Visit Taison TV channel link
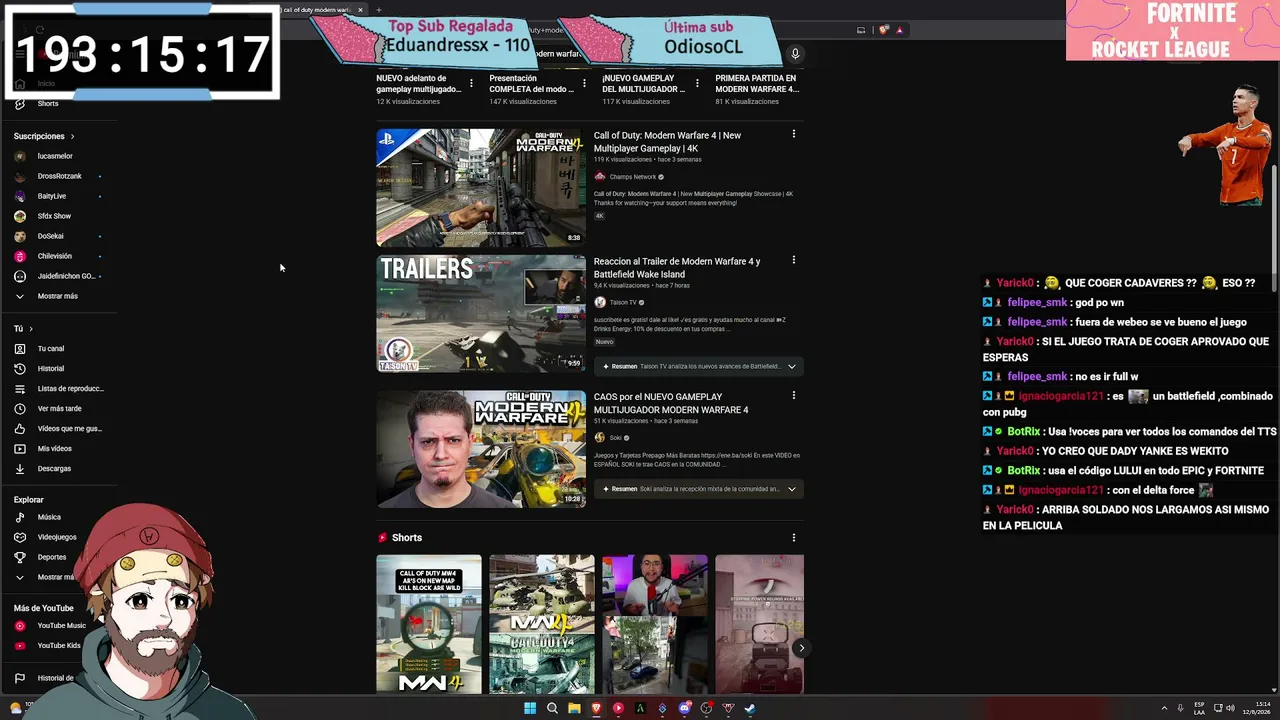 tap(623, 303)
